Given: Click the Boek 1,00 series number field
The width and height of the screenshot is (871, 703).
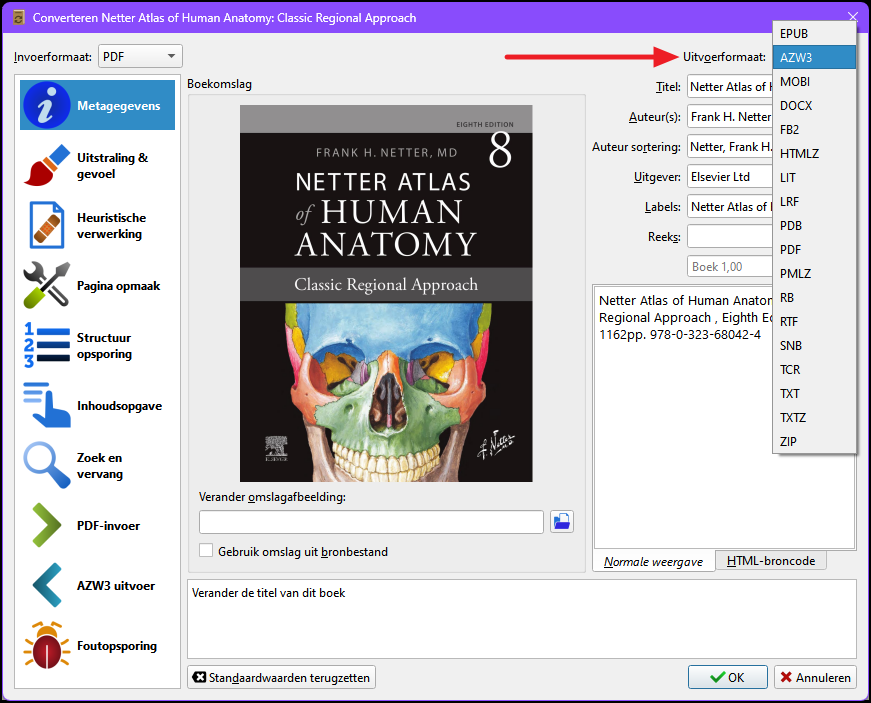Looking at the screenshot, I should point(730,267).
